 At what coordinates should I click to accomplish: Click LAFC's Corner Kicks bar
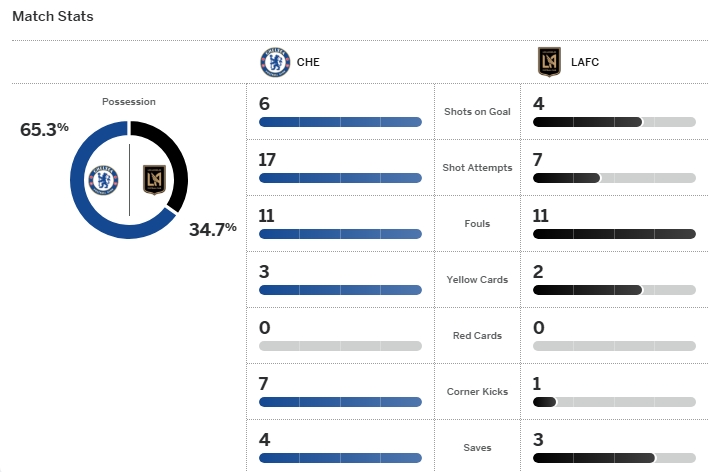tap(614, 402)
